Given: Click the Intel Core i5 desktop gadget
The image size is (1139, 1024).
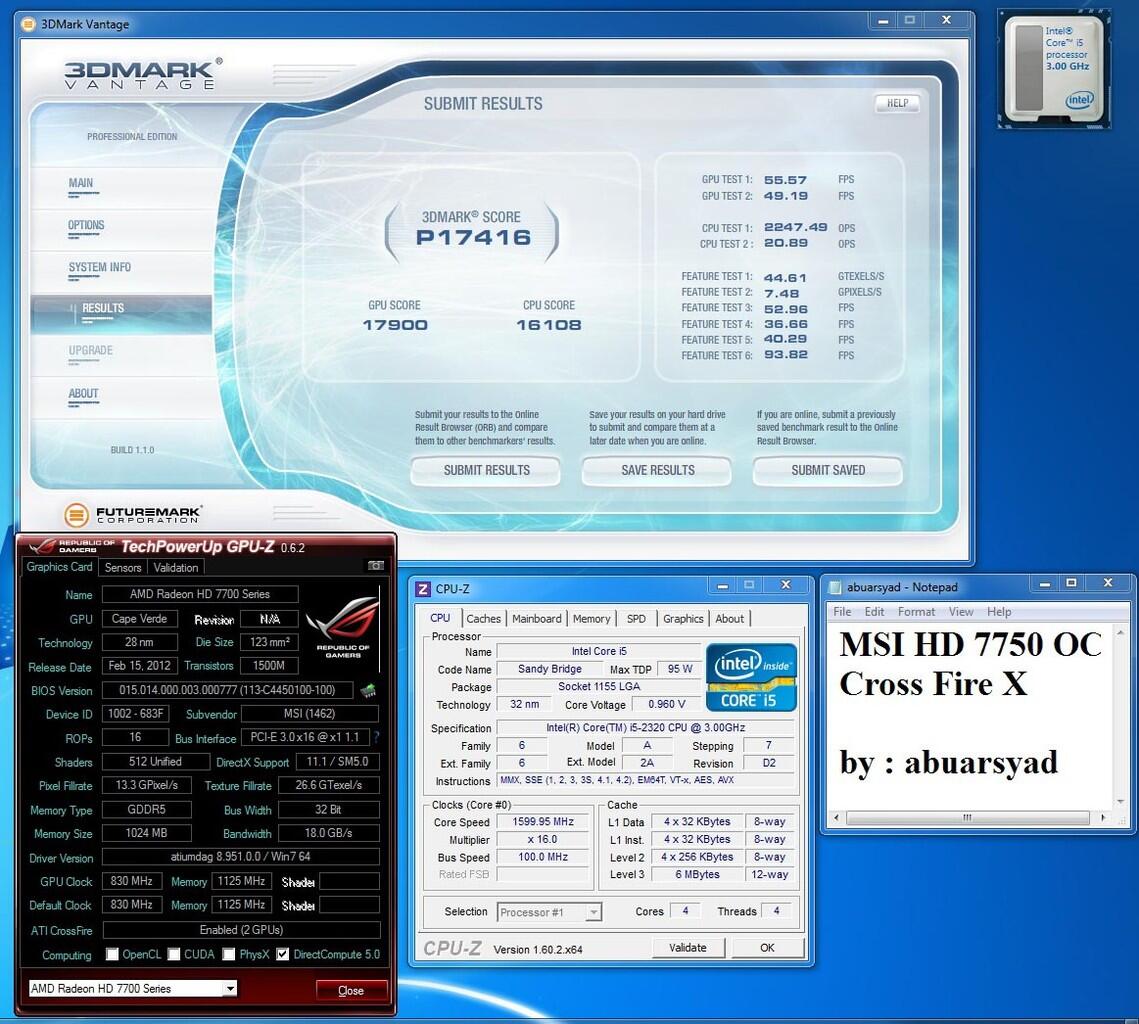Looking at the screenshot, I should pos(1054,70).
